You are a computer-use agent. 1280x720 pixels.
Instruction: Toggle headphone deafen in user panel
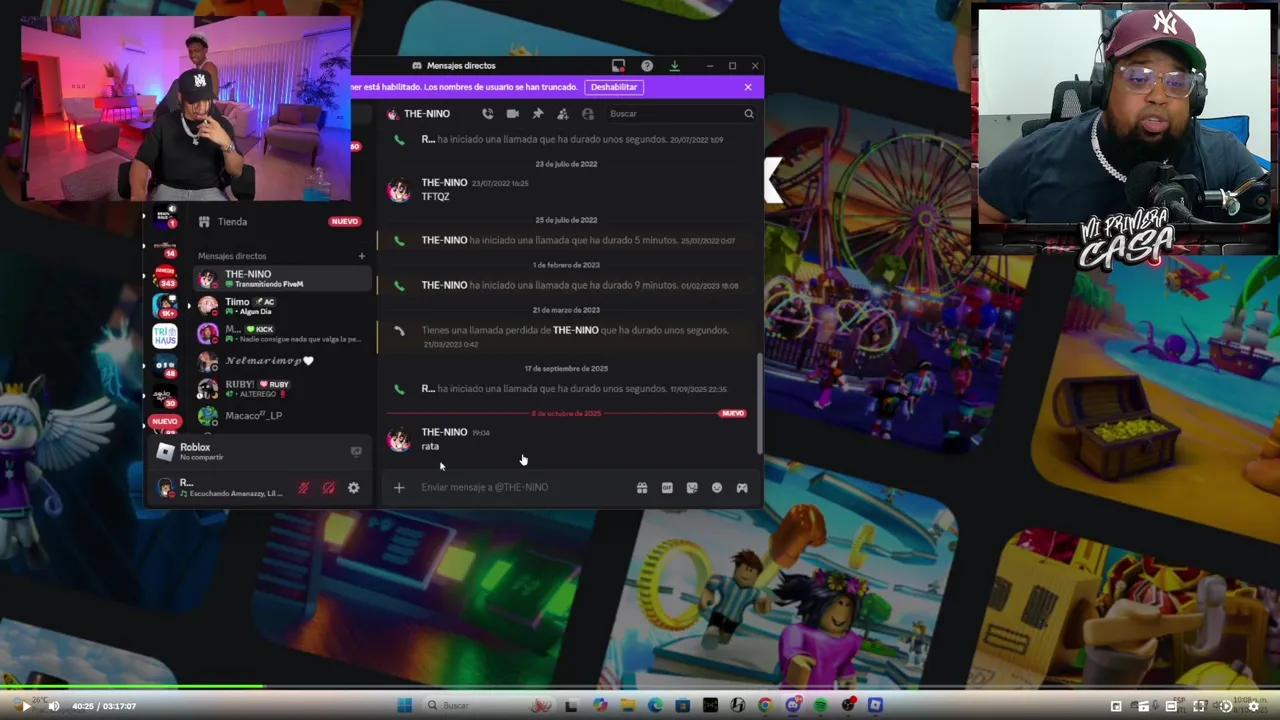(328, 488)
